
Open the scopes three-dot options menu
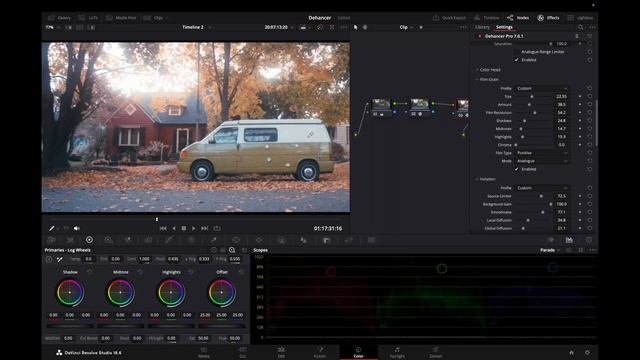pyautogui.click(x=593, y=250)
